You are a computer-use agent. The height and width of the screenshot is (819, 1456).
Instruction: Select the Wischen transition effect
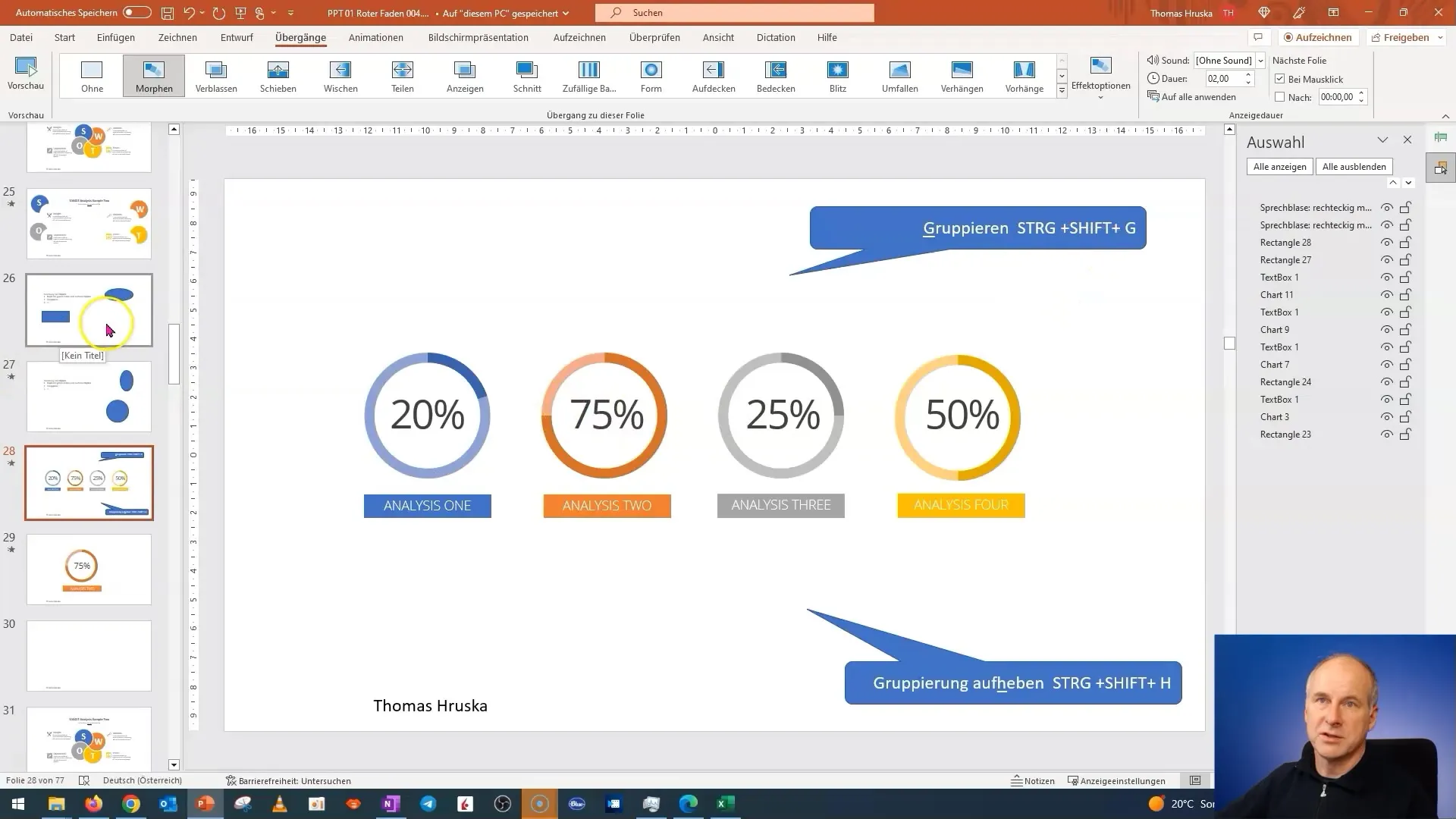[x=340, y=75]
